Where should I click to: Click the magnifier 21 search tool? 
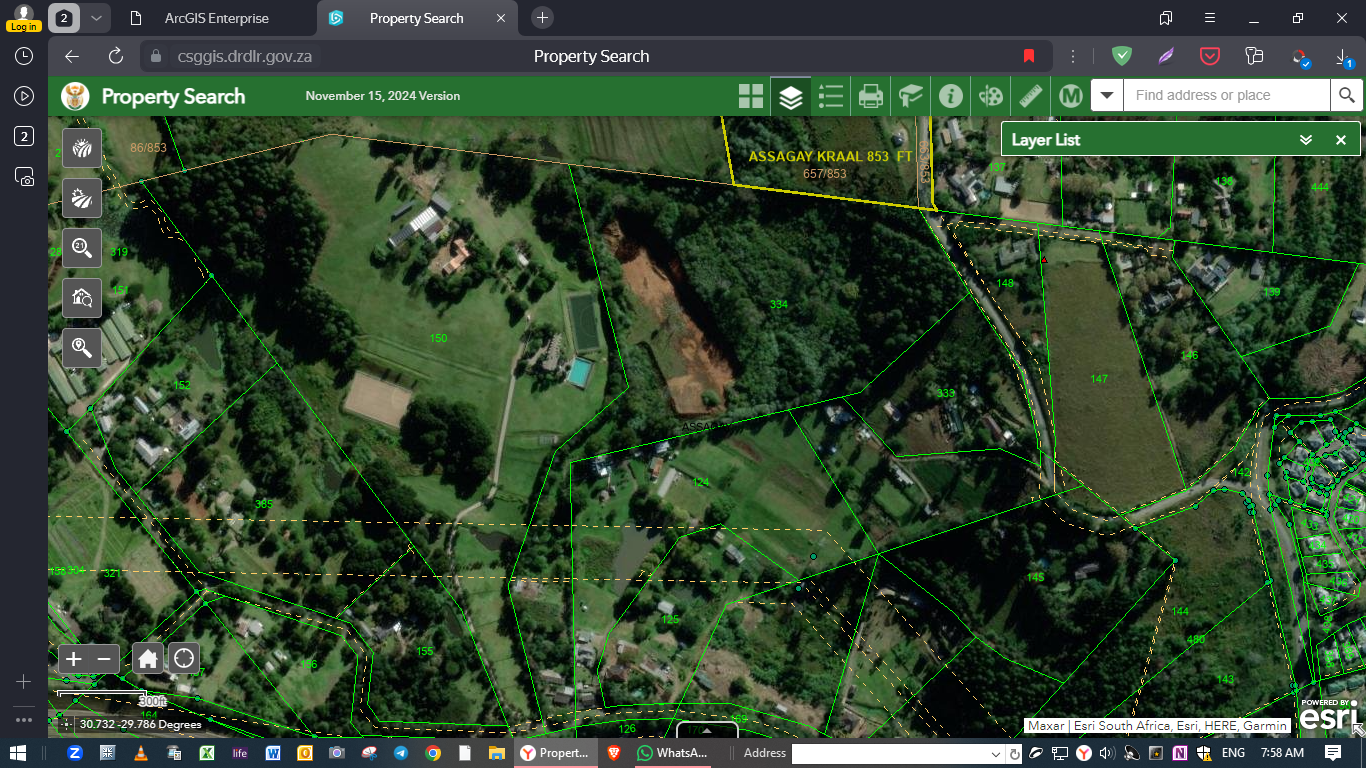(x=82, y=247)
